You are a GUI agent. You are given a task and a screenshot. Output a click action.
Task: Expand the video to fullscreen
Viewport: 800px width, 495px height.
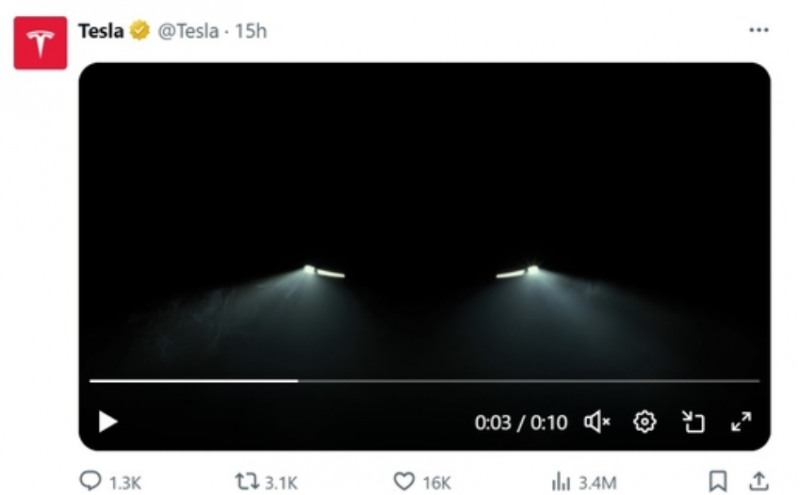click(x=741, y=422)
